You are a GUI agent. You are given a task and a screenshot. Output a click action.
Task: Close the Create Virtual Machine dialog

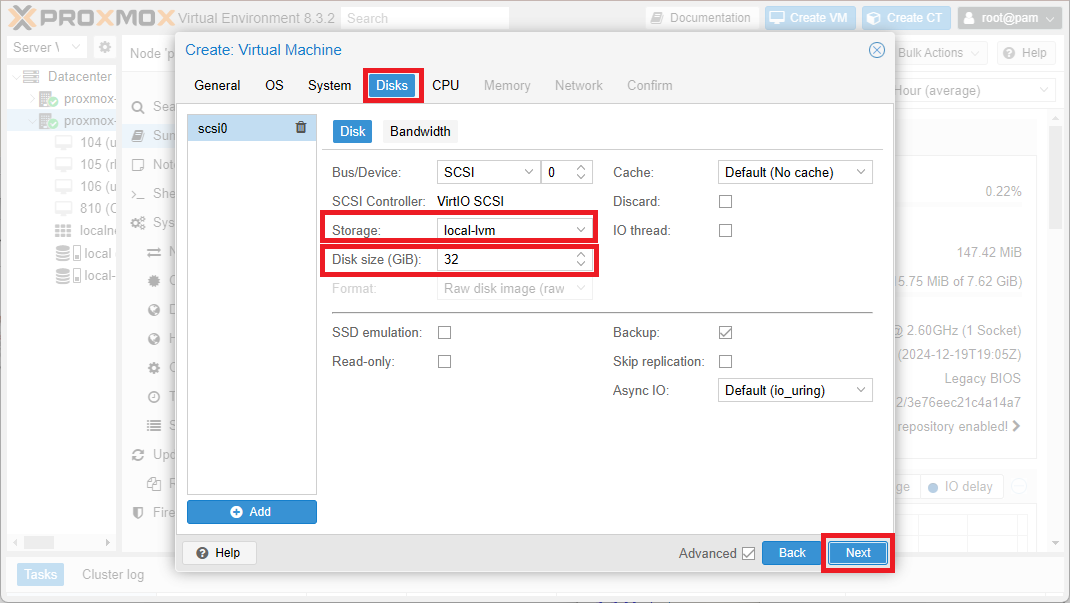point(877,50)
